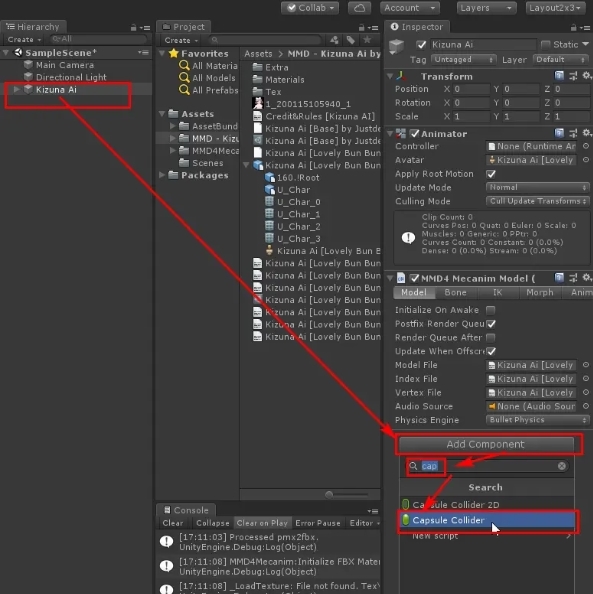
Task: Lock the Project panel
Action: (361, 28)
